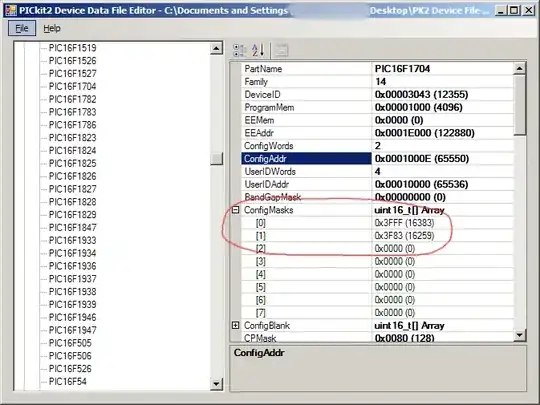This screenshot has height=405, width=540.
Task: Open the Help menu
Action: [52, 28]
